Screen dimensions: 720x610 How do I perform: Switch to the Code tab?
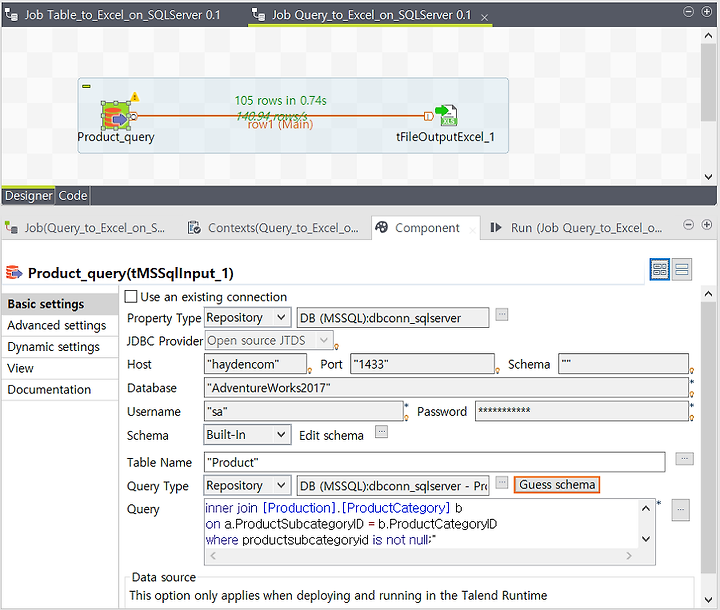click(73, 196)
